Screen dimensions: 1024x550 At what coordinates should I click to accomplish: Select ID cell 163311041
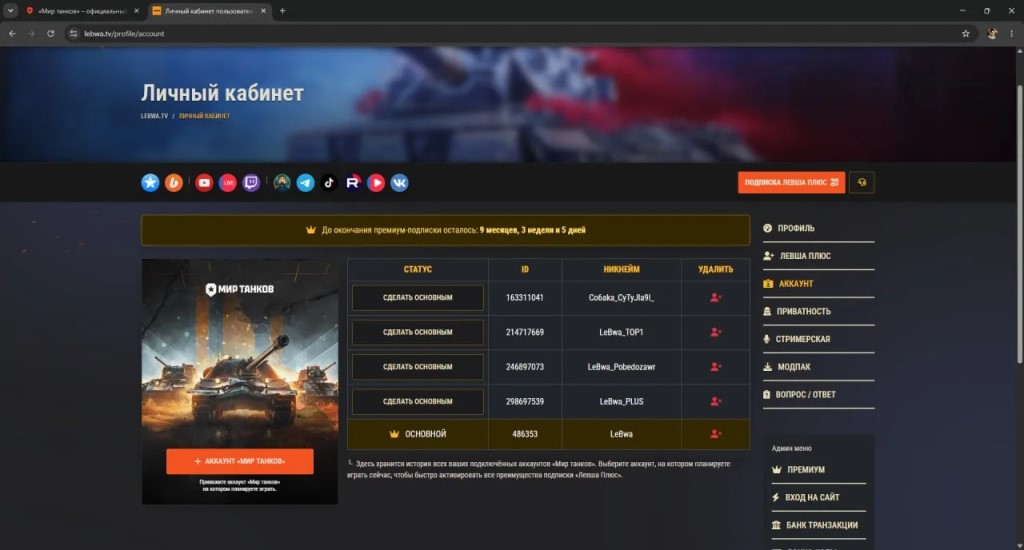(524, 298)
